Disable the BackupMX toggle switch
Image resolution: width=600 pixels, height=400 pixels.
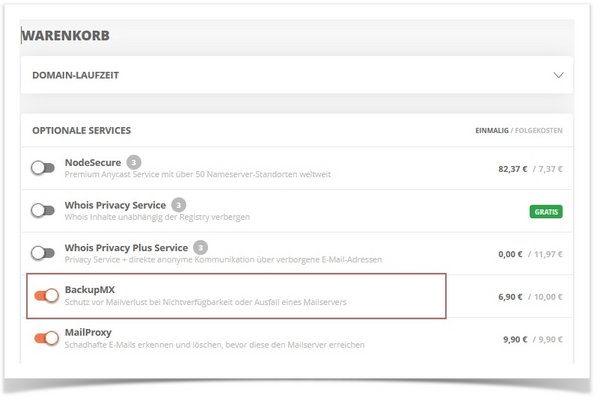pos(47,295)
